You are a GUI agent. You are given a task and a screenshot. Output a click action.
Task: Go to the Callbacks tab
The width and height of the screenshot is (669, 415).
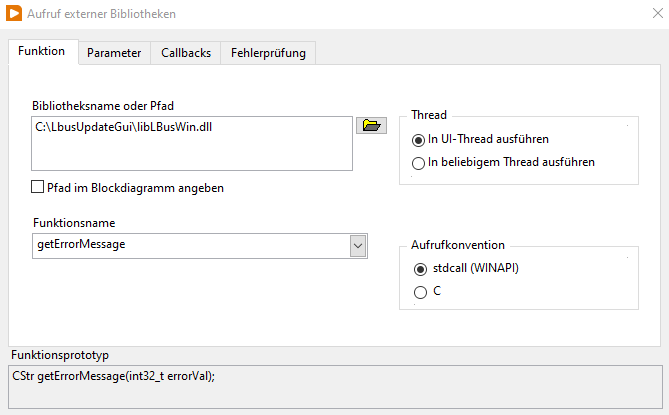point(186,53)
